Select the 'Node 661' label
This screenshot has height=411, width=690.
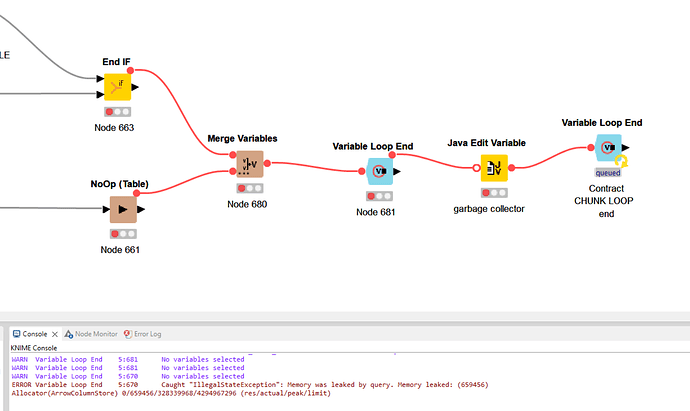(x=120, y=250)
